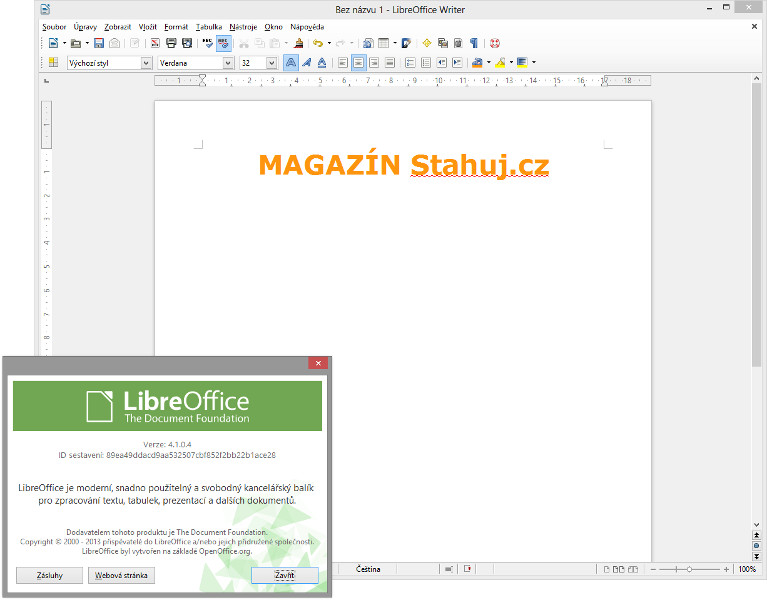Viewport: 767px width, 600px height.
Task: Open the font size 32 dropdown
Action: (271, 63)
